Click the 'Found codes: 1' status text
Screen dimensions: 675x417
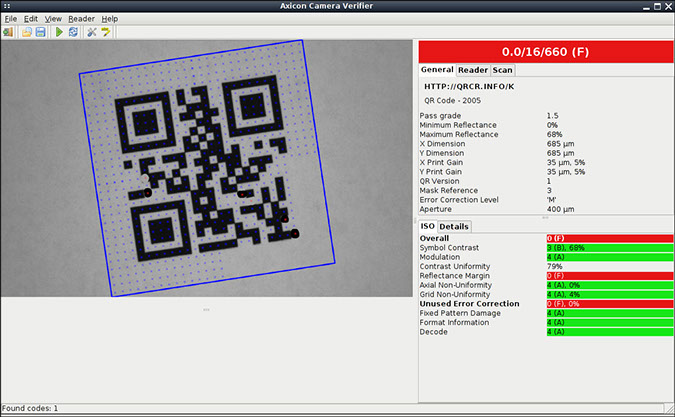coord(30,408)
